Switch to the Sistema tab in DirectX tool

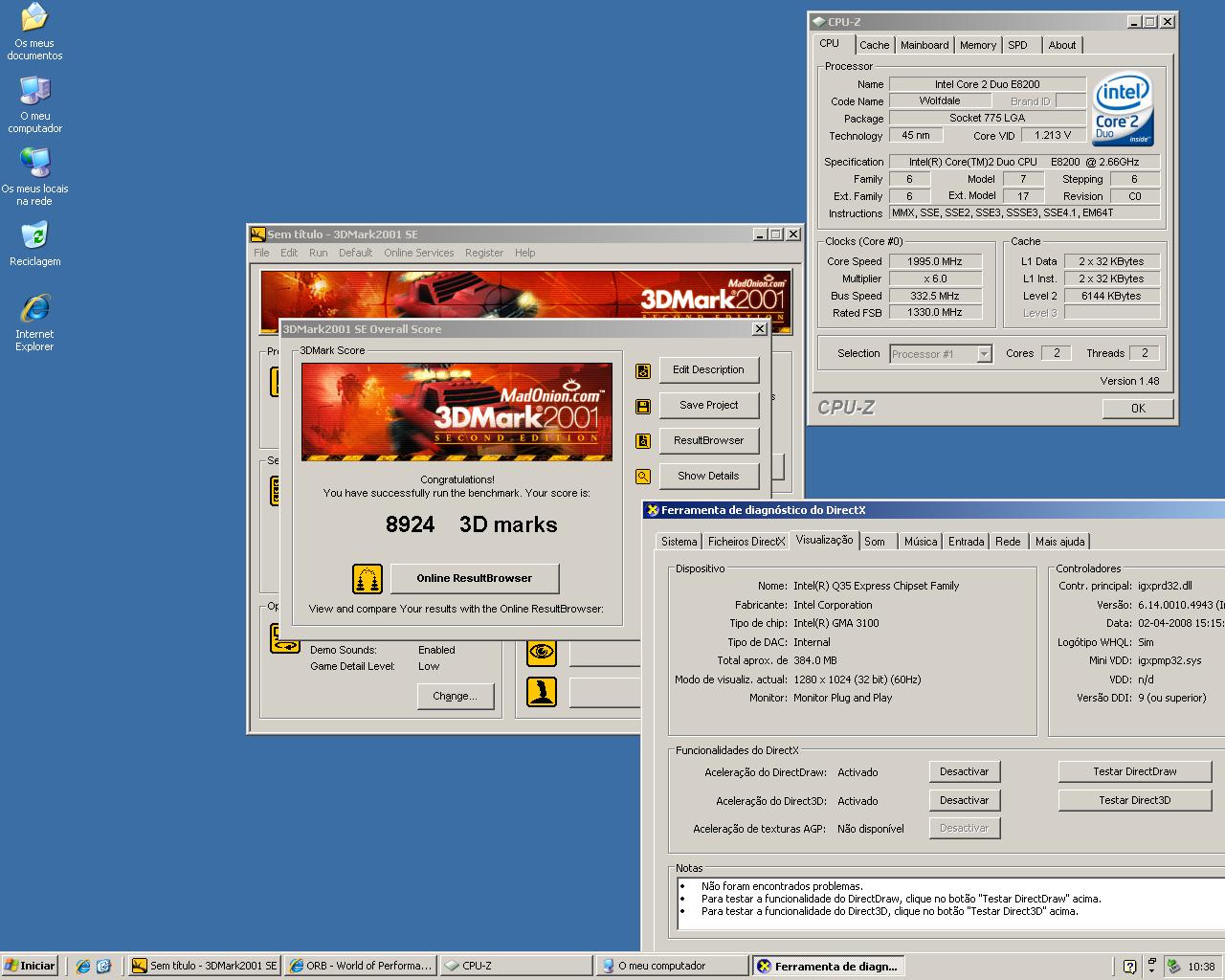(679, 542)
